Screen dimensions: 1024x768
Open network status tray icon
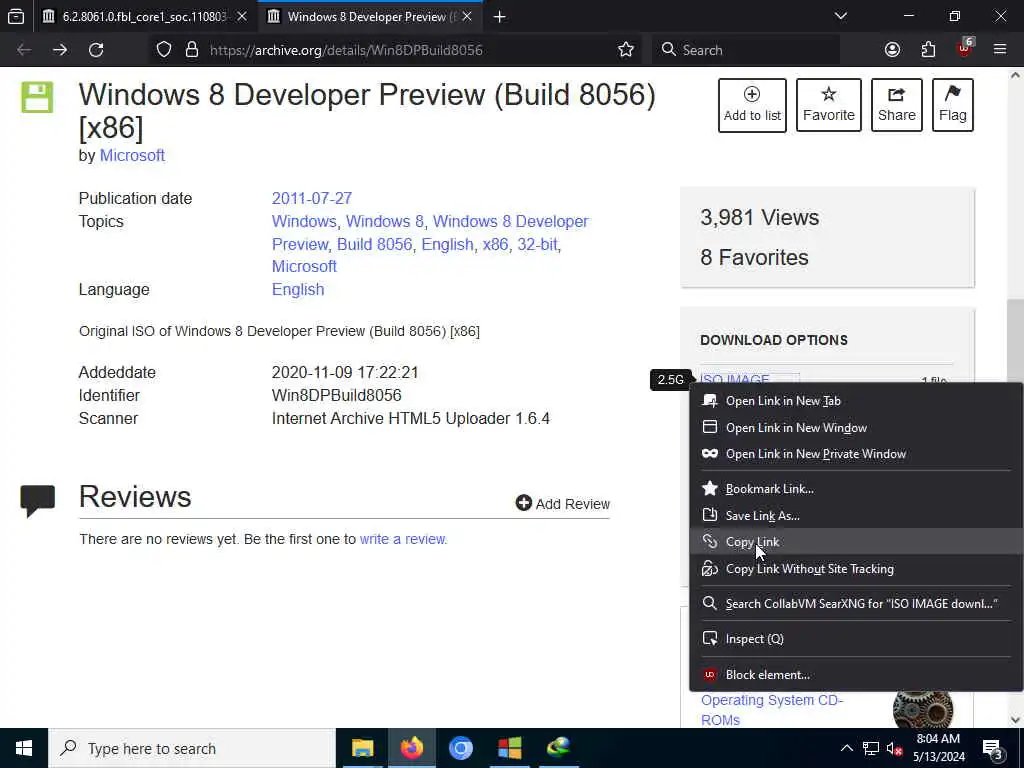[871, 748]
